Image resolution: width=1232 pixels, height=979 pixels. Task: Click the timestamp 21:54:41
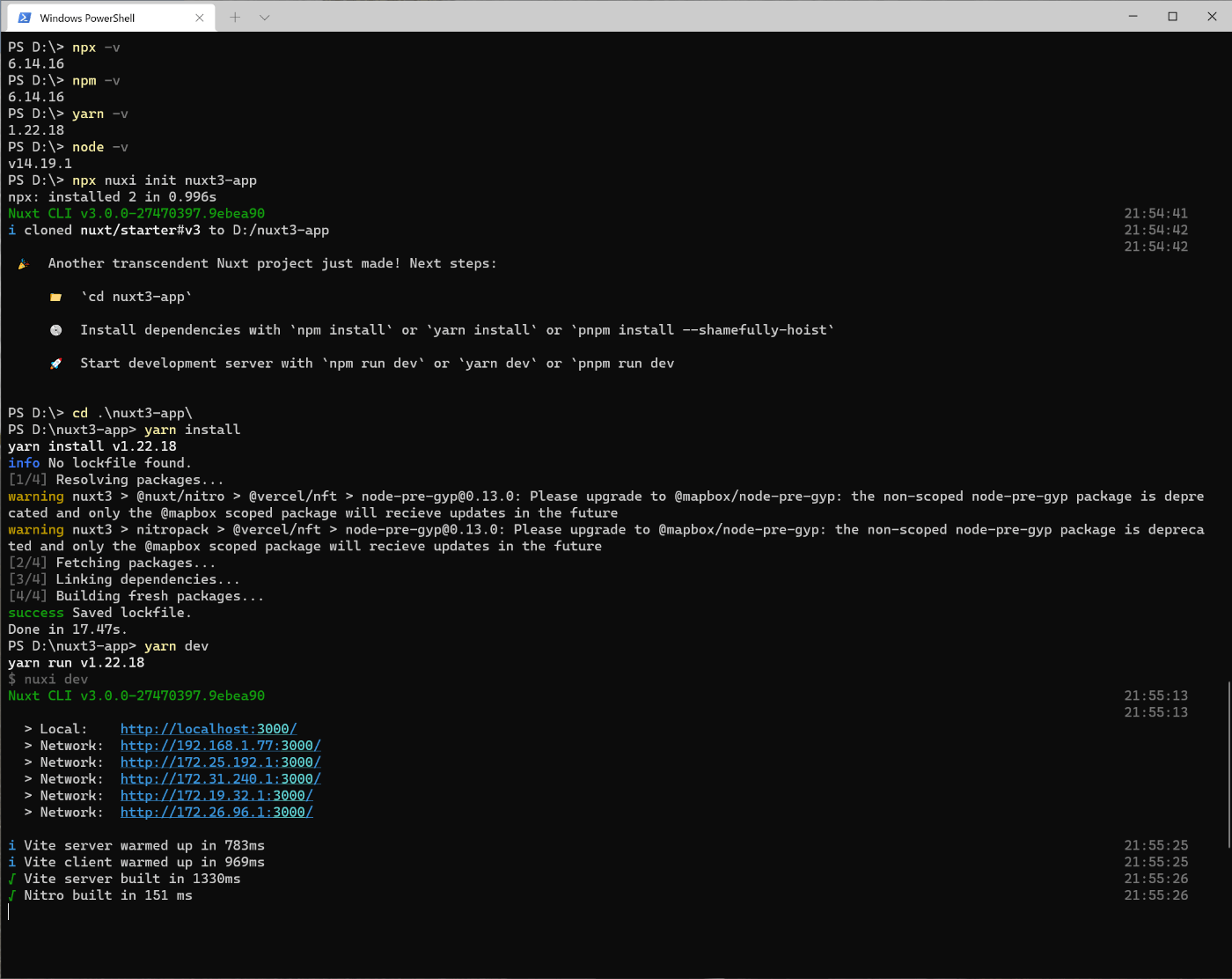click(1156, 214)
